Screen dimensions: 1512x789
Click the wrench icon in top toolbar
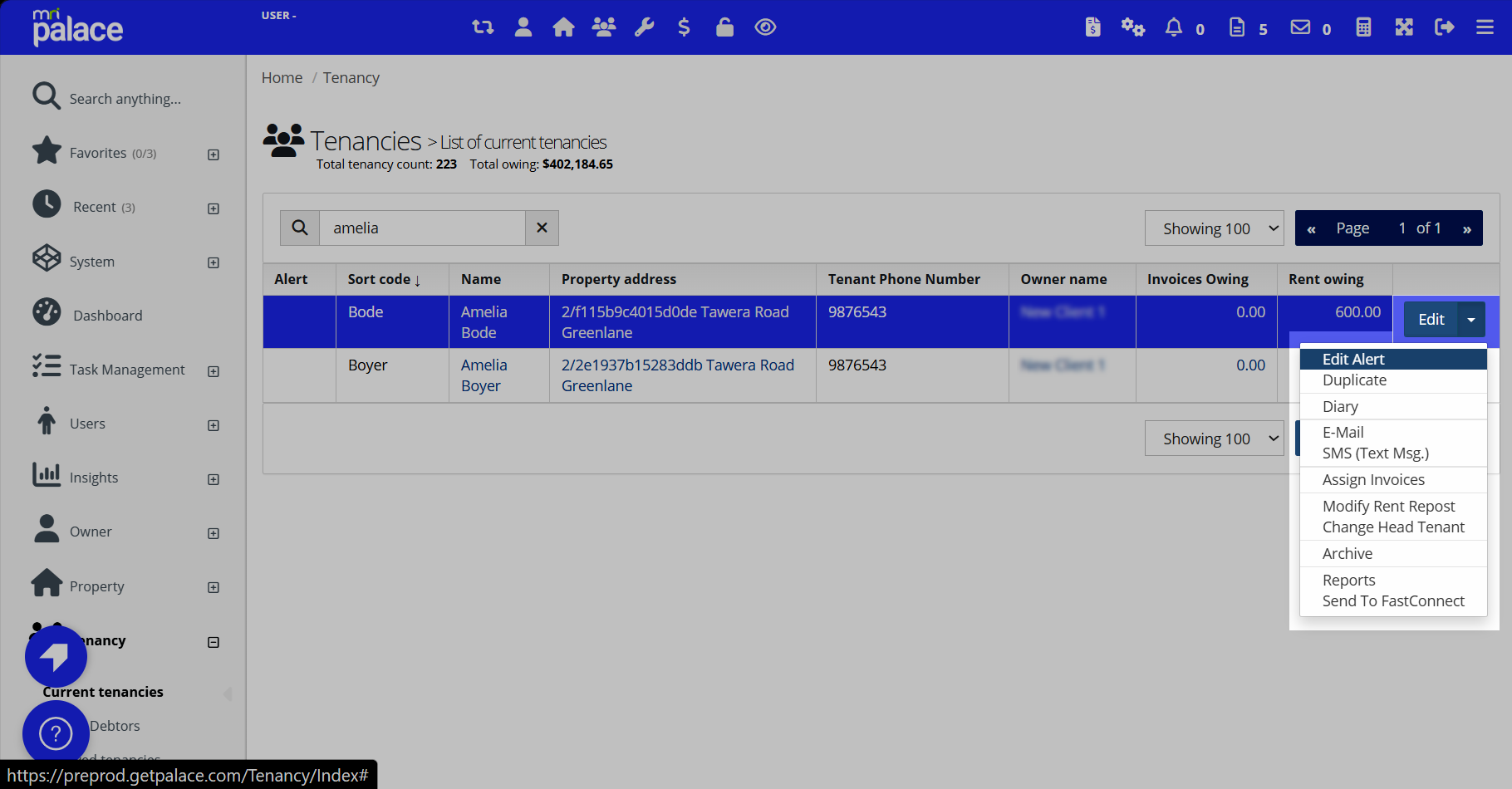[x=644, y=27]
